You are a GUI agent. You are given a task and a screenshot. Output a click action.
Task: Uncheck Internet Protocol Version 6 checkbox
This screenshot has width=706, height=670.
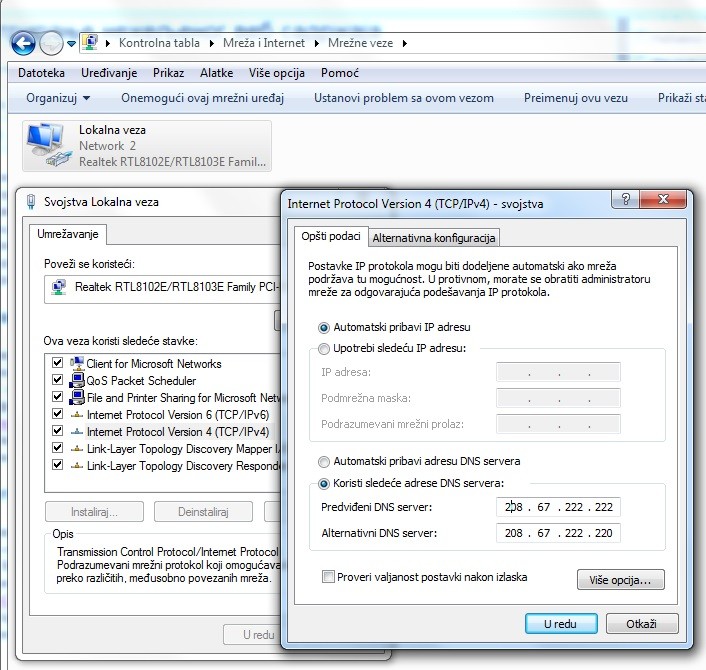(57, 415)
